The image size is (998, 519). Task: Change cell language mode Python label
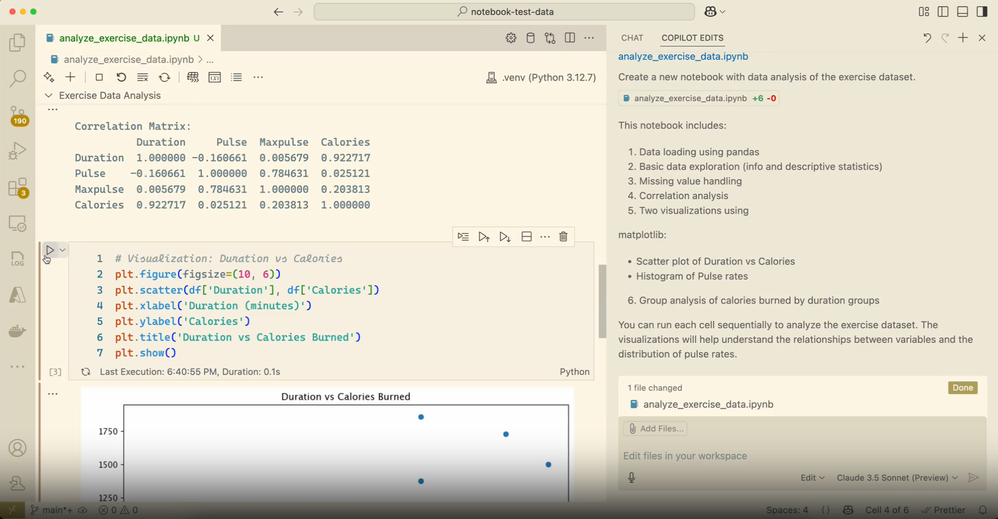click(574, 372)
